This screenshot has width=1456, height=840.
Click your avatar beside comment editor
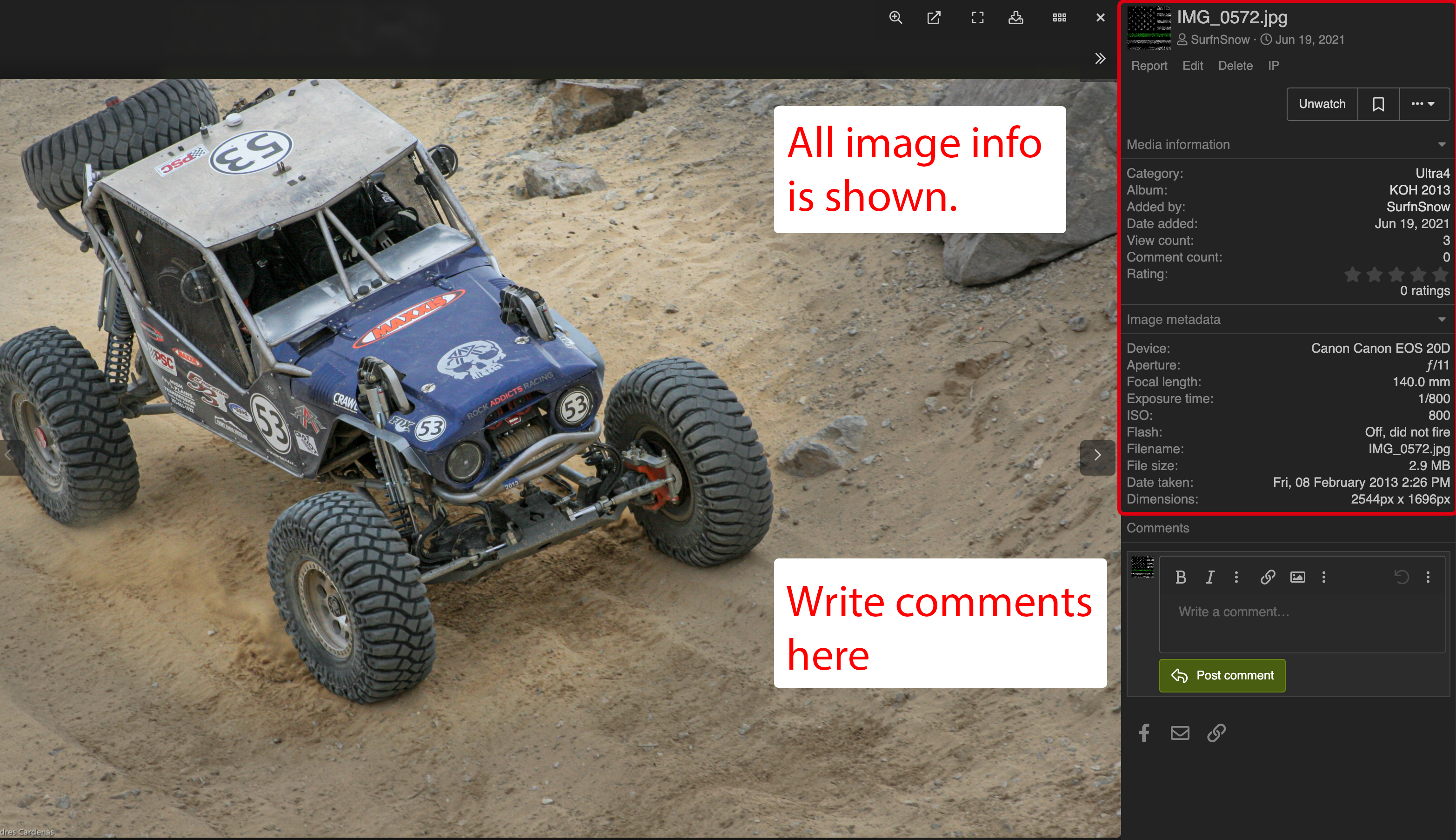pyautogui.click(x=1142, y=566)
